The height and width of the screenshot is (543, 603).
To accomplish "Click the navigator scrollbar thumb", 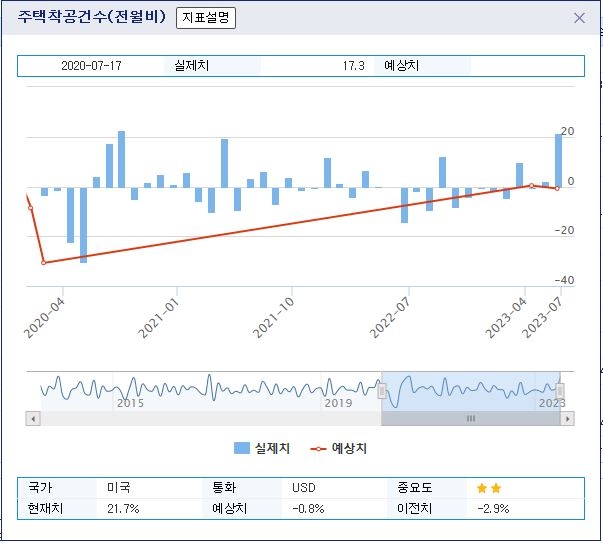I will [471, 418].
